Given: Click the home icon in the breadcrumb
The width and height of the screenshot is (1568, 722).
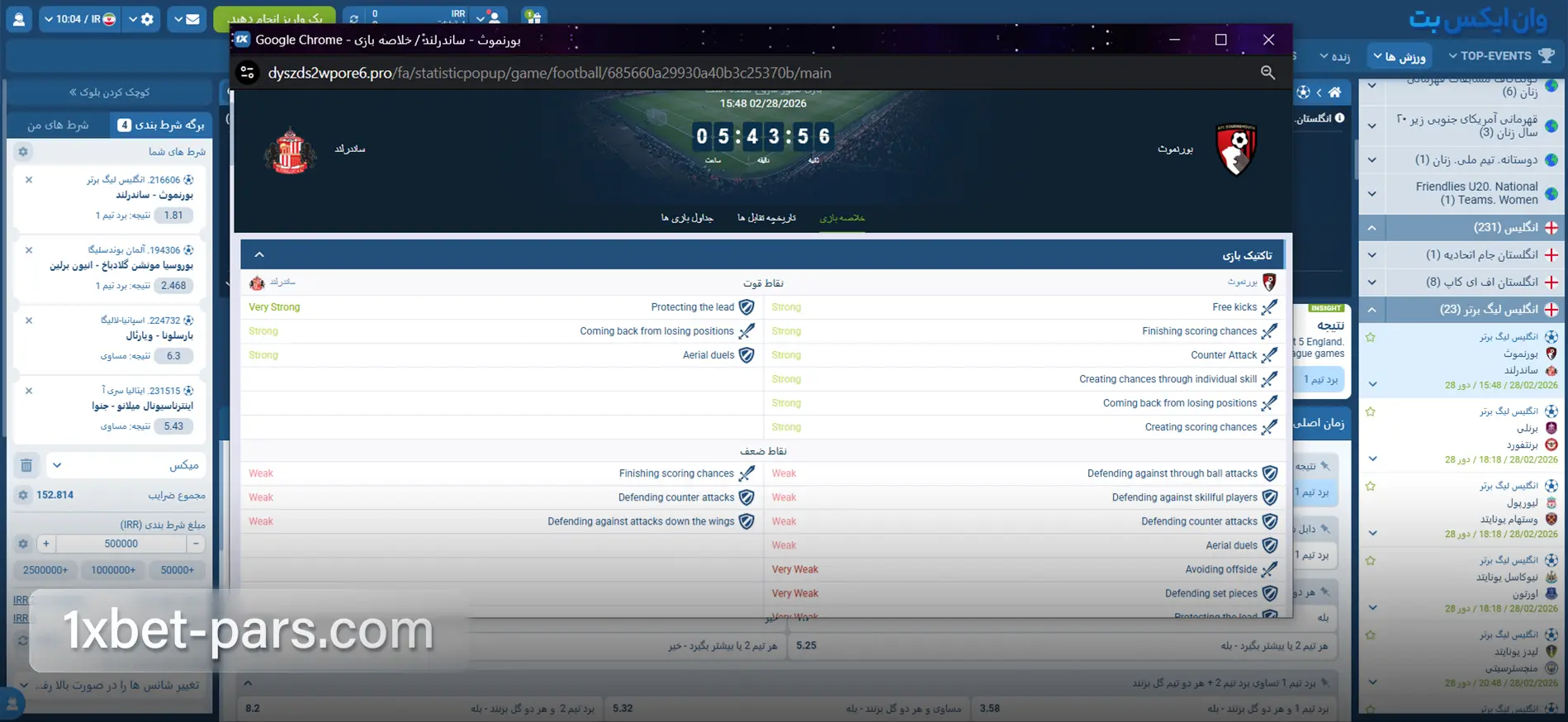Looking at the screenshot, I should (x=1334, y=93).
